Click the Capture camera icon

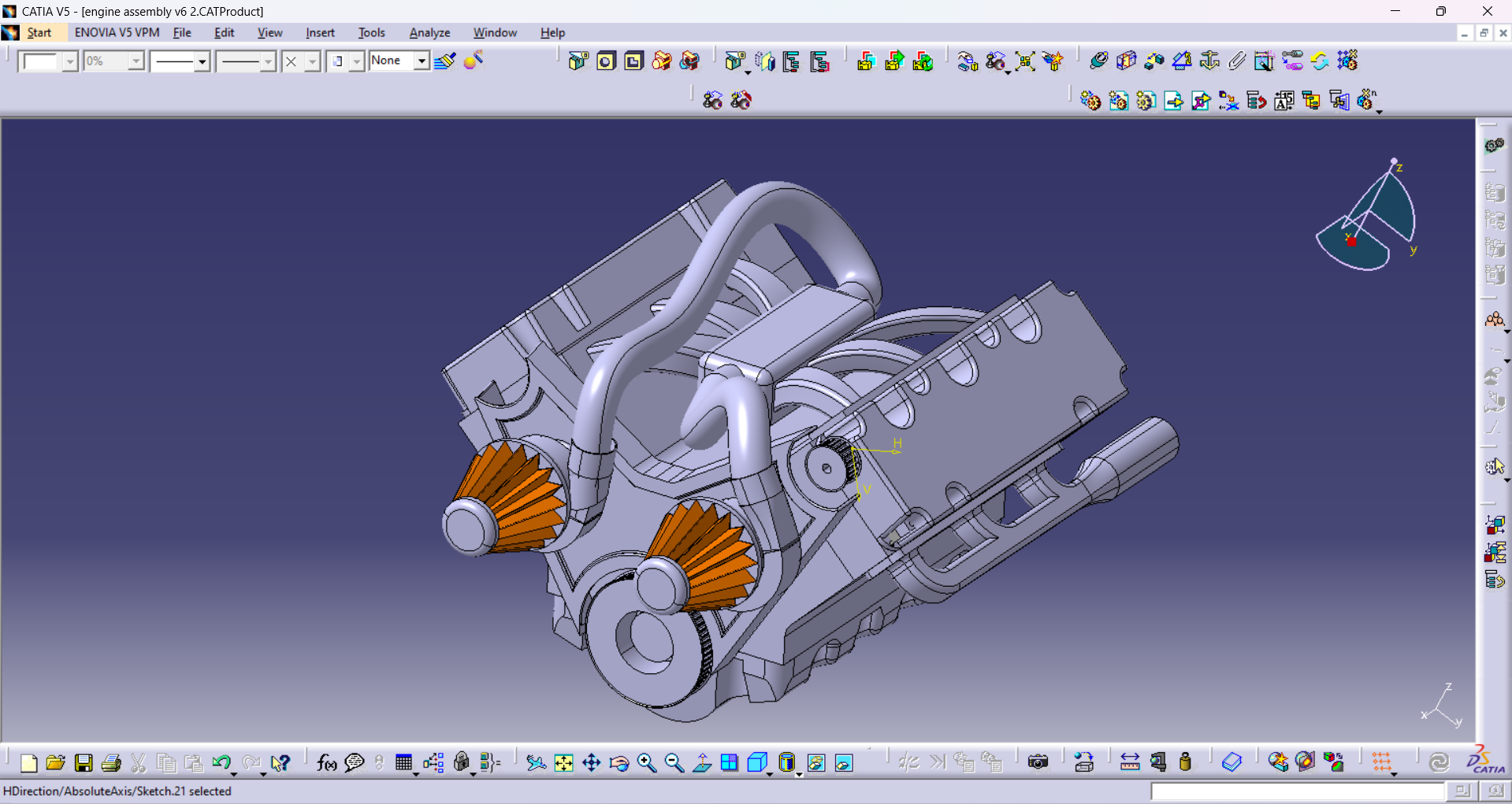tap(1038, 762)
